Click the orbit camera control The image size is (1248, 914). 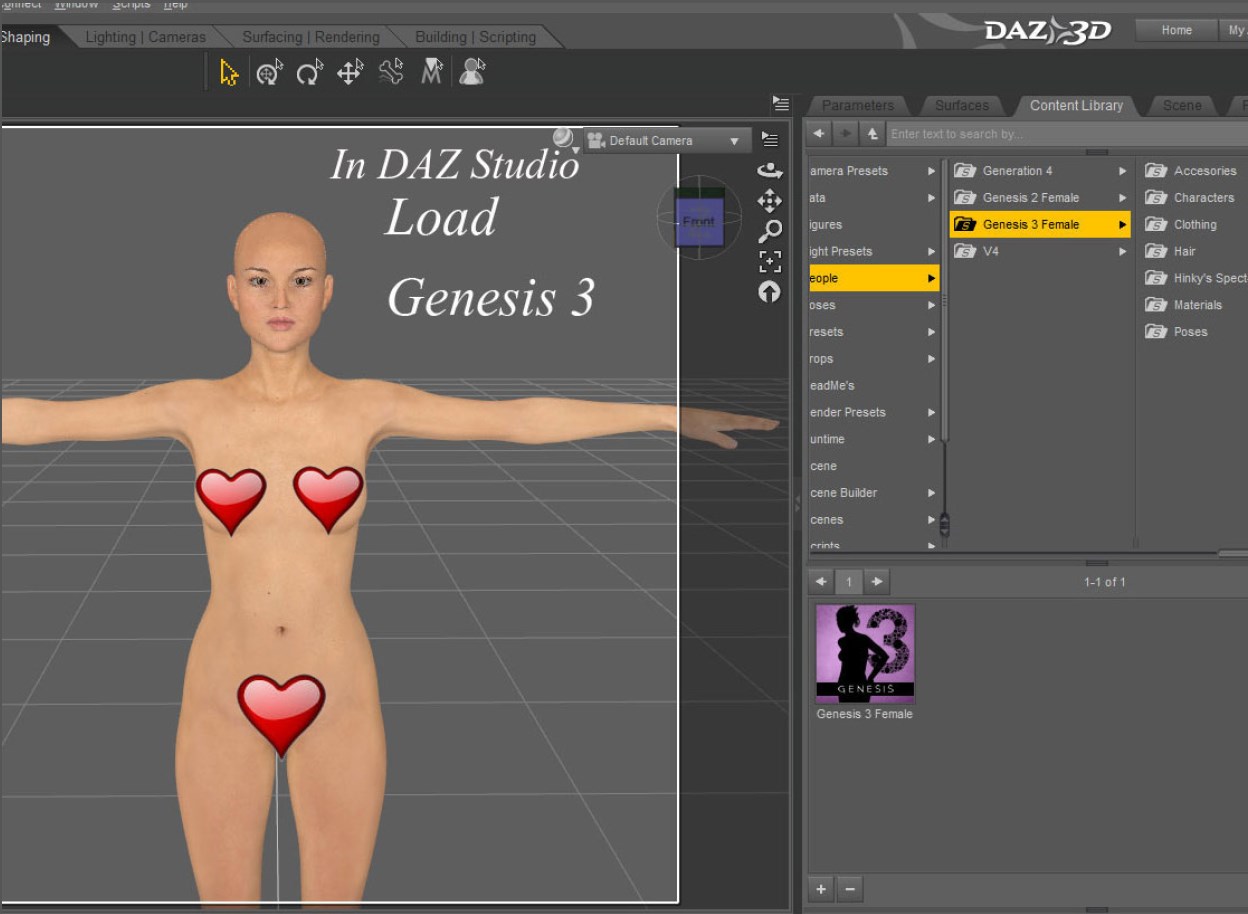pyautogui.click(x=769, y=171)
